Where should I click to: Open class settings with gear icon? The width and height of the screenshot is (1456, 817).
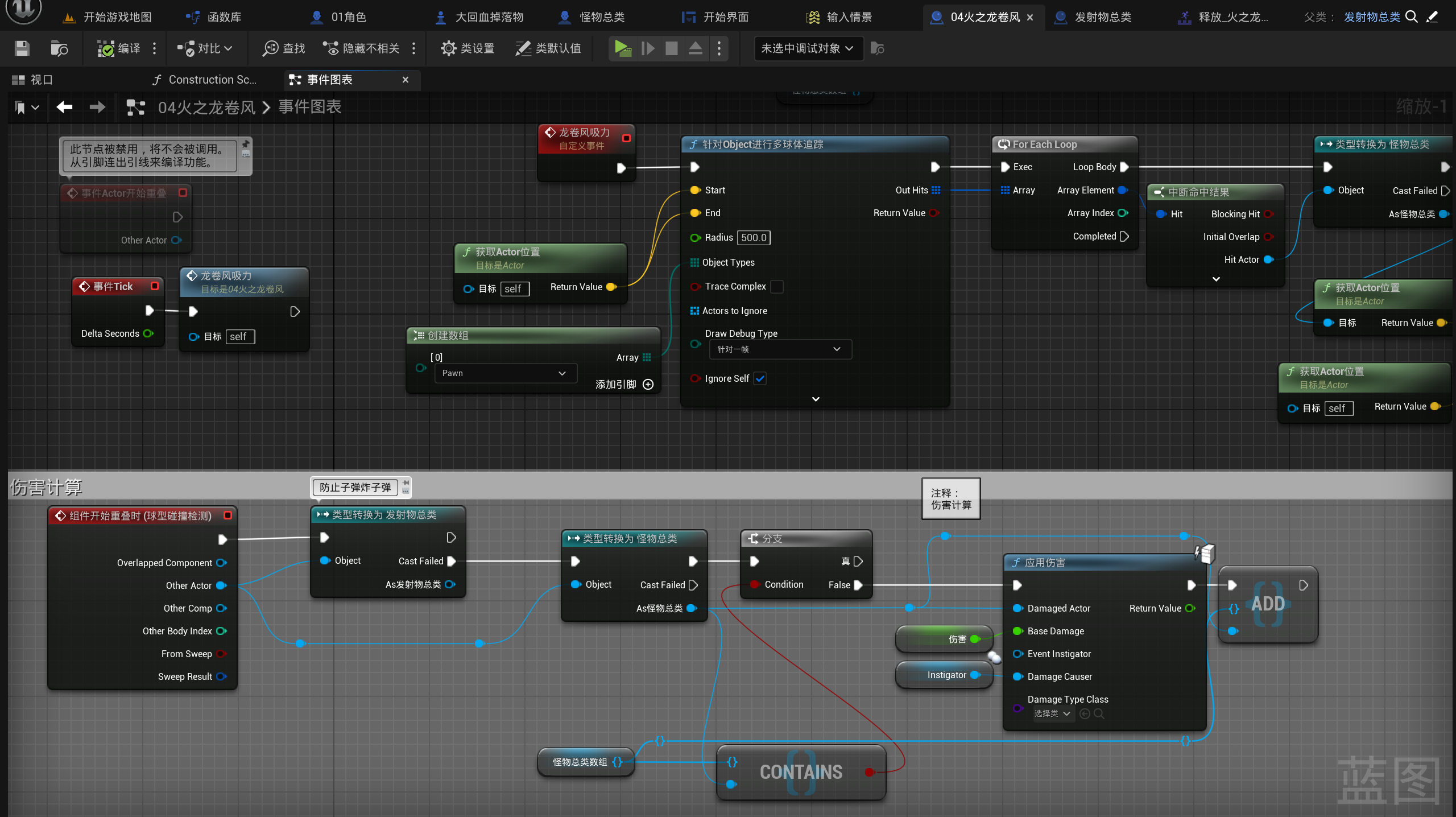[467, 48]
